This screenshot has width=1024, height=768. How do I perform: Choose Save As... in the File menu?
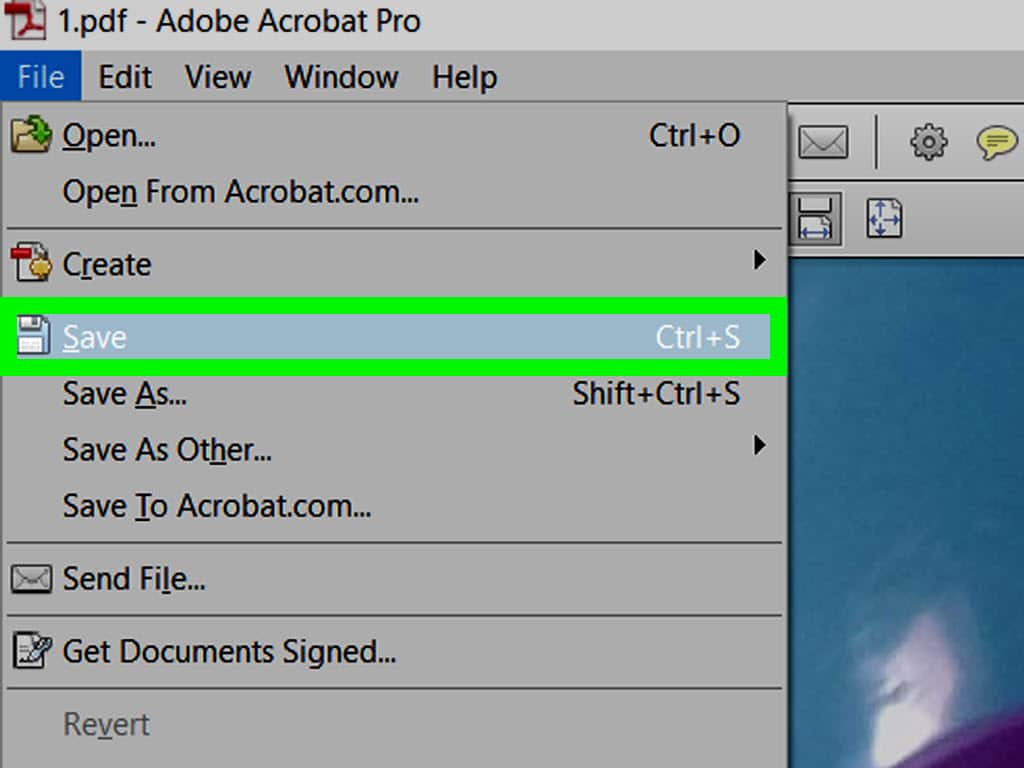[x=124, y=394]
